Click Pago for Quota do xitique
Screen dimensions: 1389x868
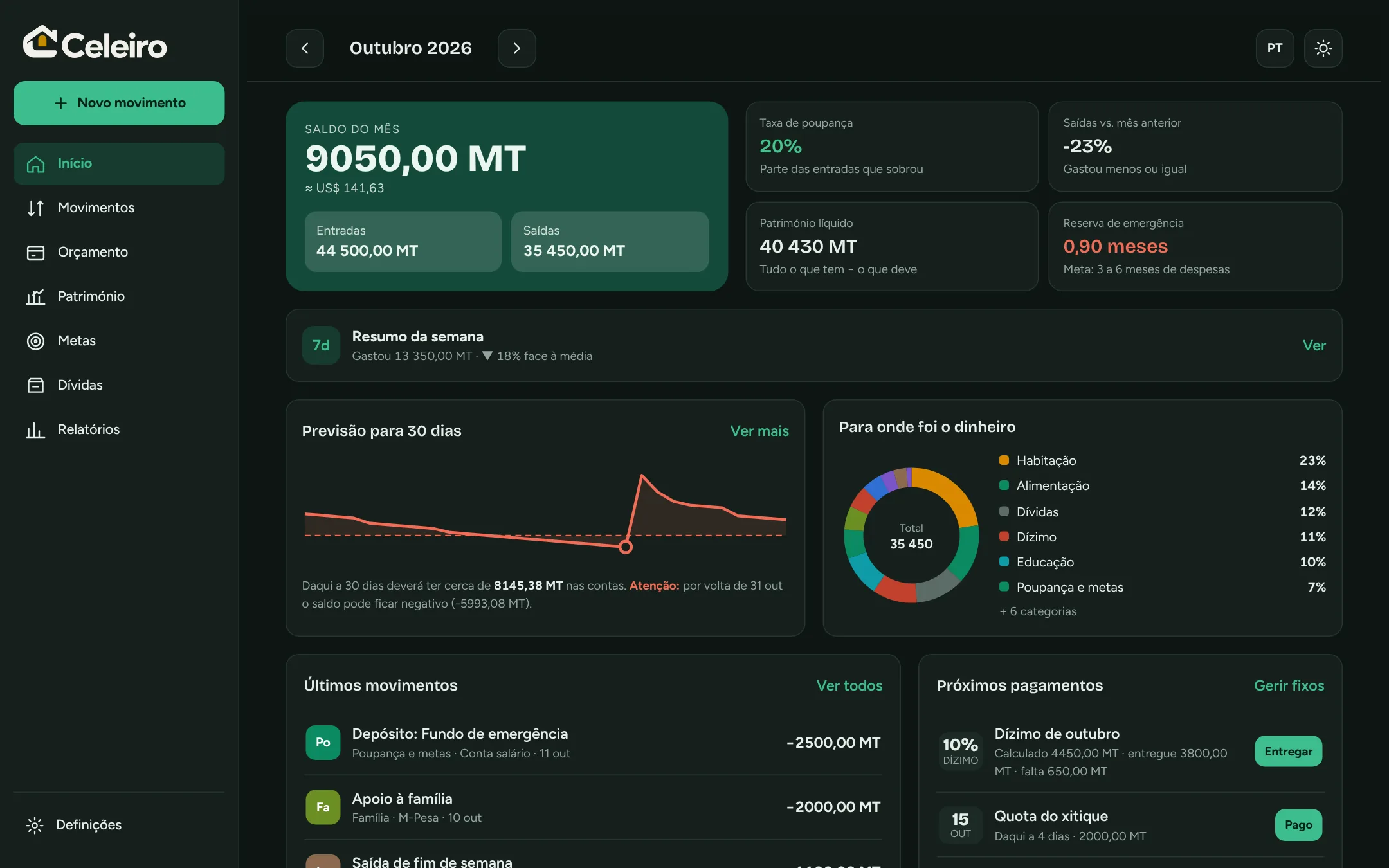pyautogui.click(x=1298, y=825)
